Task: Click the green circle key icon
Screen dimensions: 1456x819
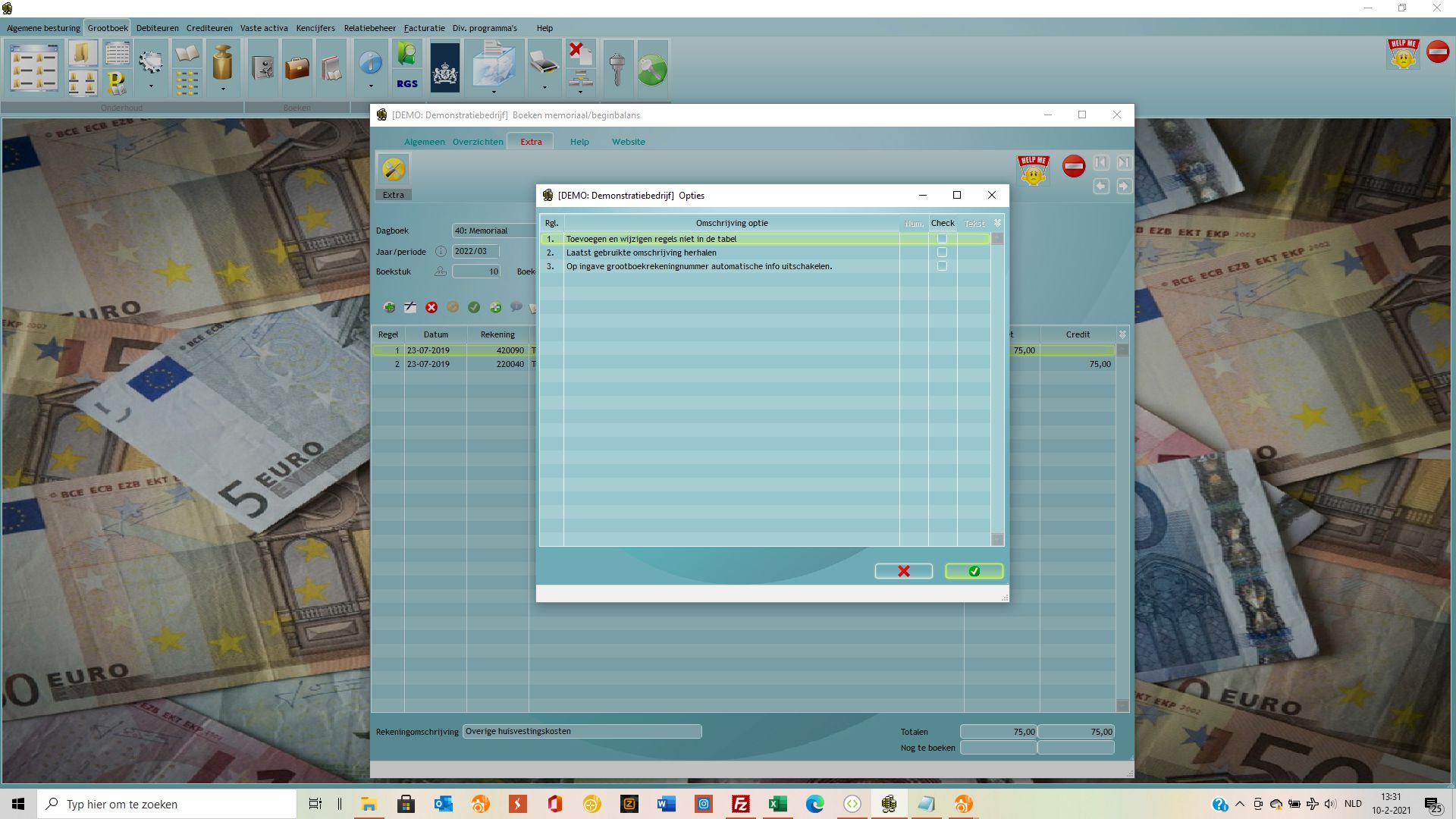Action: 652,69
